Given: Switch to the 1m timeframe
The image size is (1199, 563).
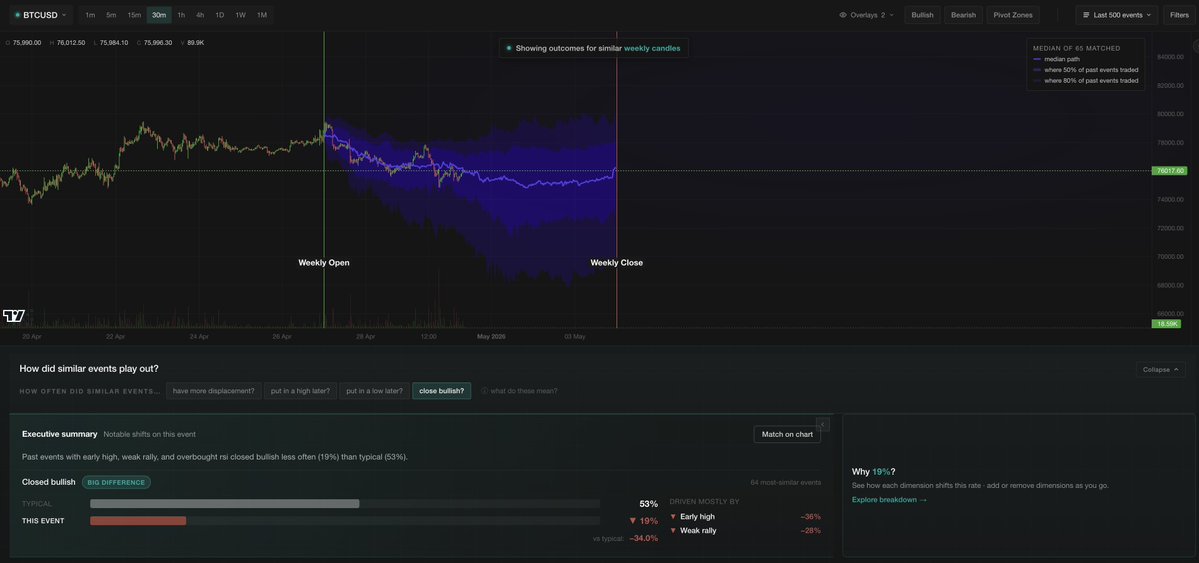Looking at the screenshot, I should pos(90,15).
